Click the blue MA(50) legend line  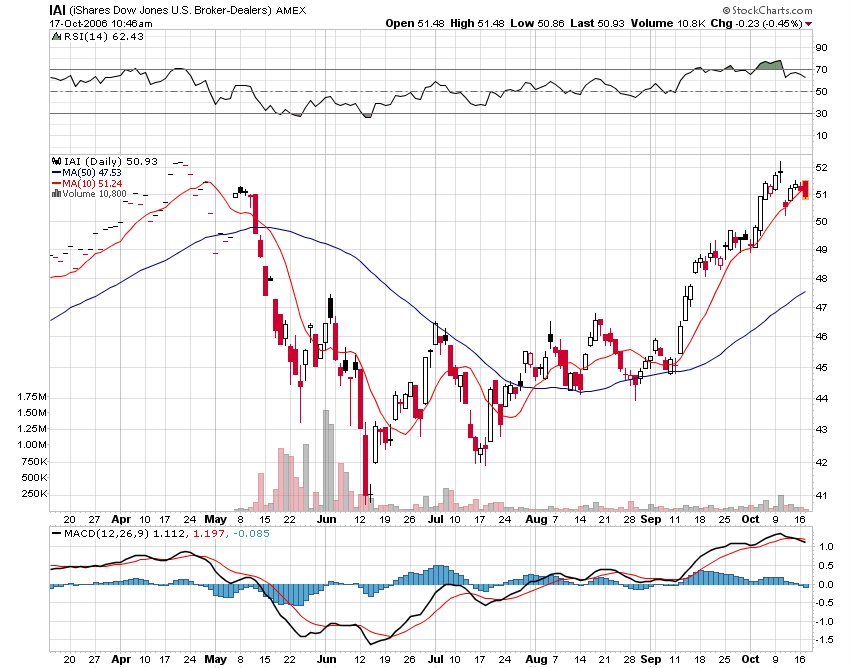click(x=56, y=172)
